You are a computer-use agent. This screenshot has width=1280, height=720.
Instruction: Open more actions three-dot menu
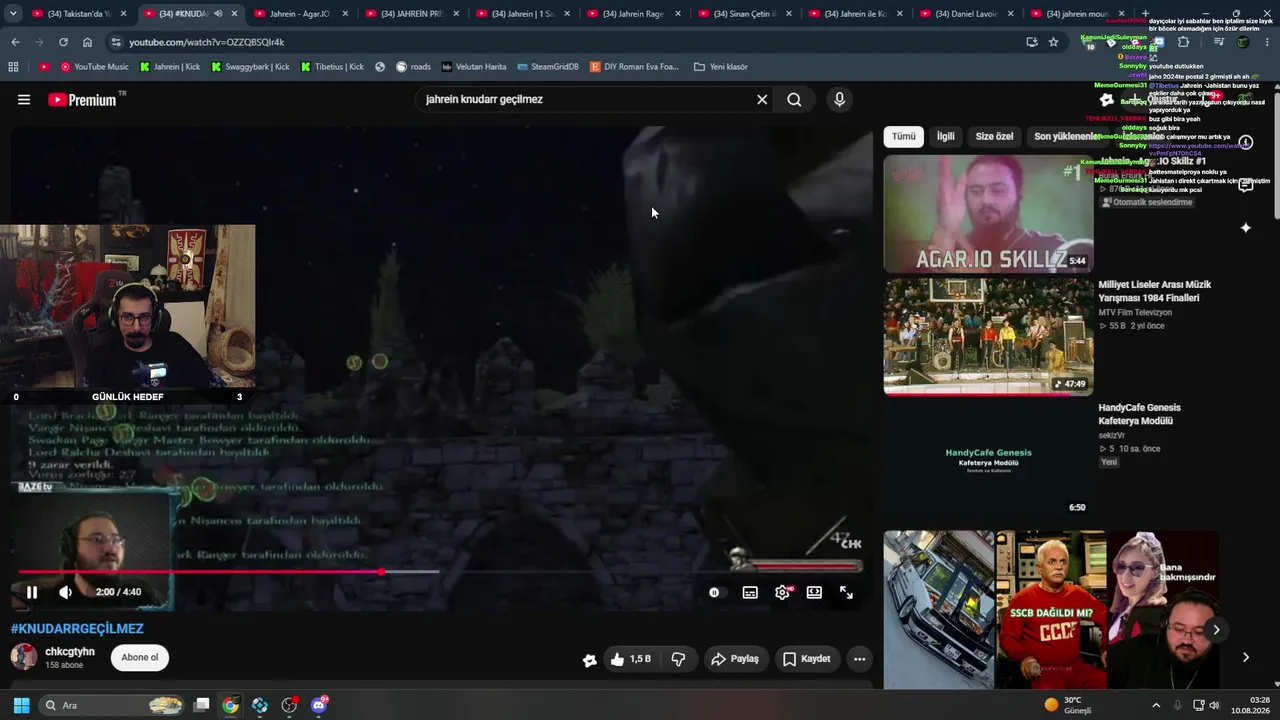pyautogui.click(x=859, y=659)
